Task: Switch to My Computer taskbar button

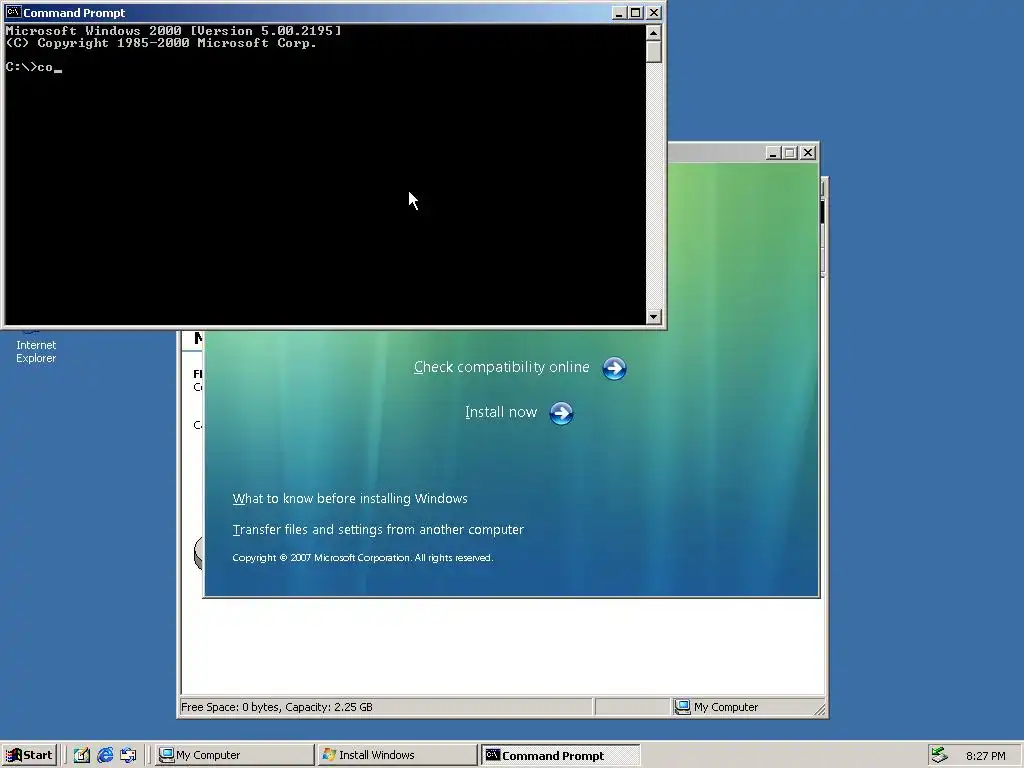Action: tap(235, 755)
